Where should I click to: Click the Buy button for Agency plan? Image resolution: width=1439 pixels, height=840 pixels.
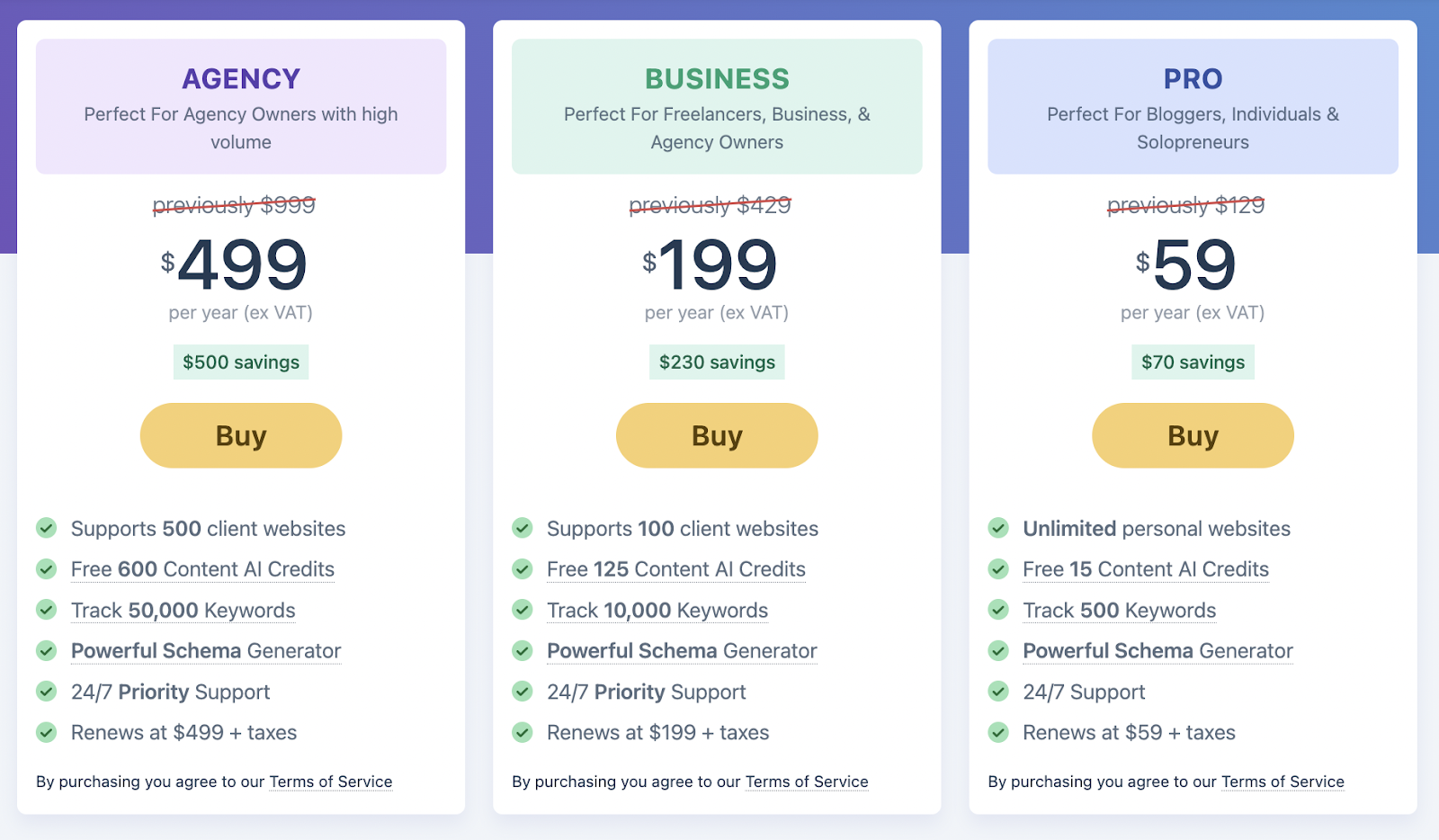241,435
